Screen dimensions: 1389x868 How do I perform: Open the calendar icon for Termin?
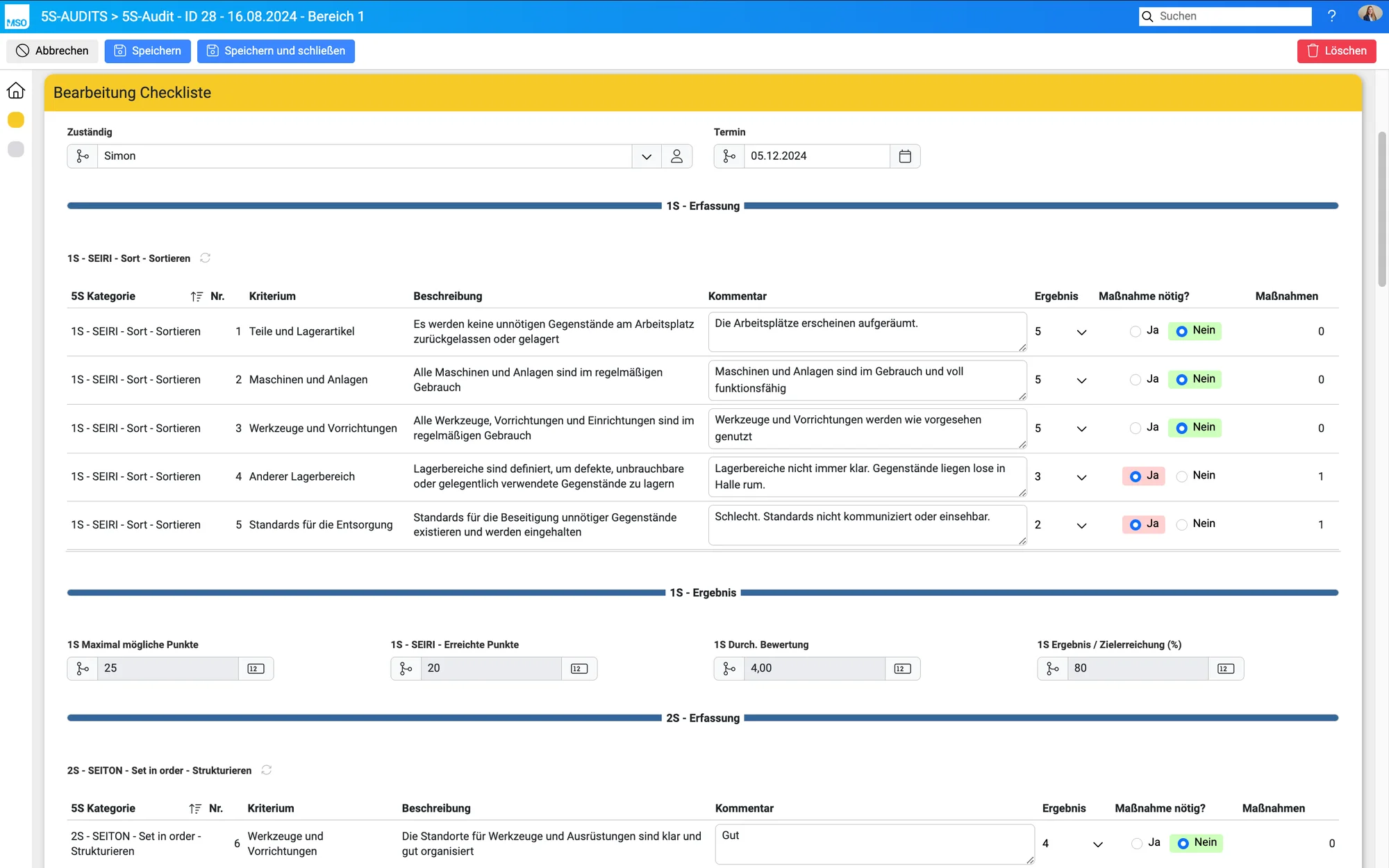pos(905,156)
